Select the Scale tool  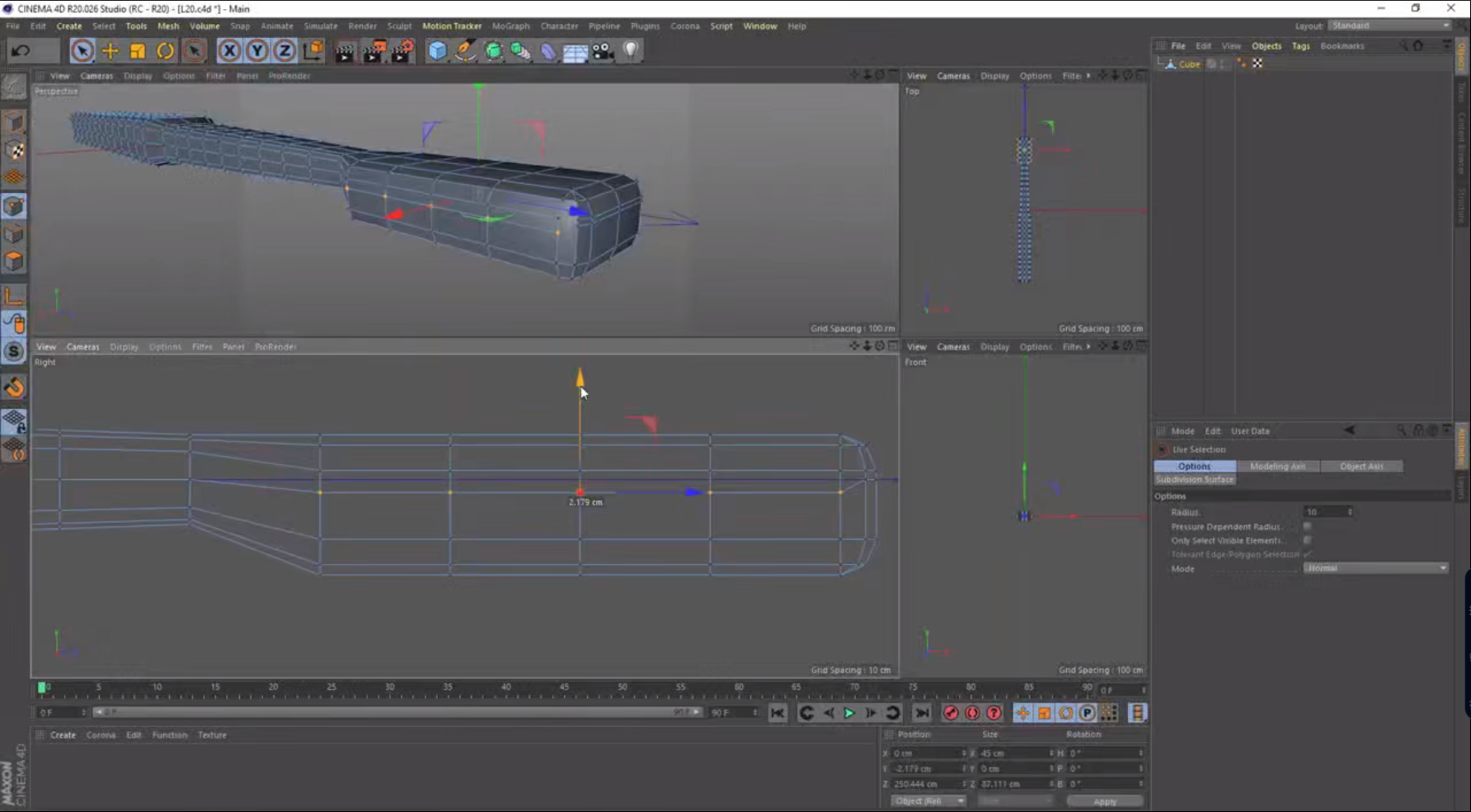tap(137, 50)
